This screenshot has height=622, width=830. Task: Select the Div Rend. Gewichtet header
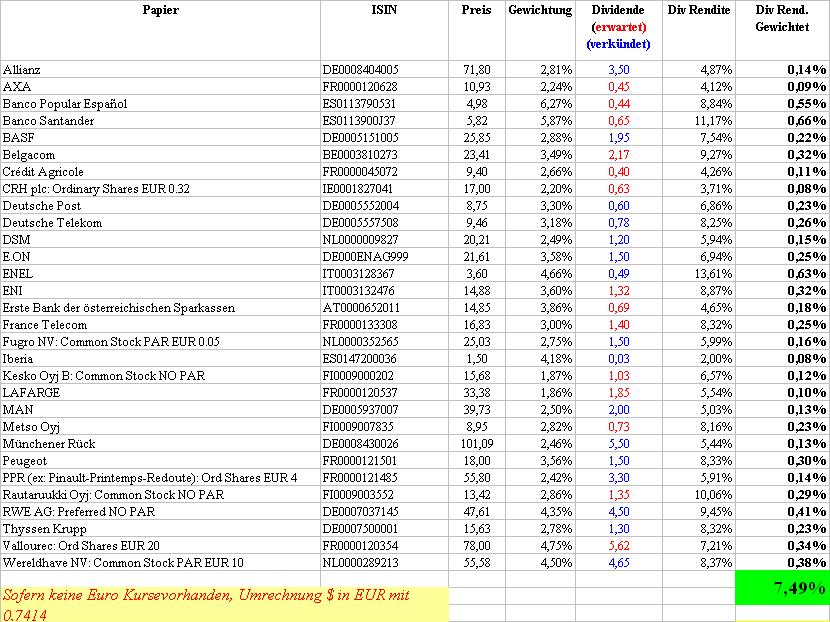pyautogui.click(x=782, y=30)
